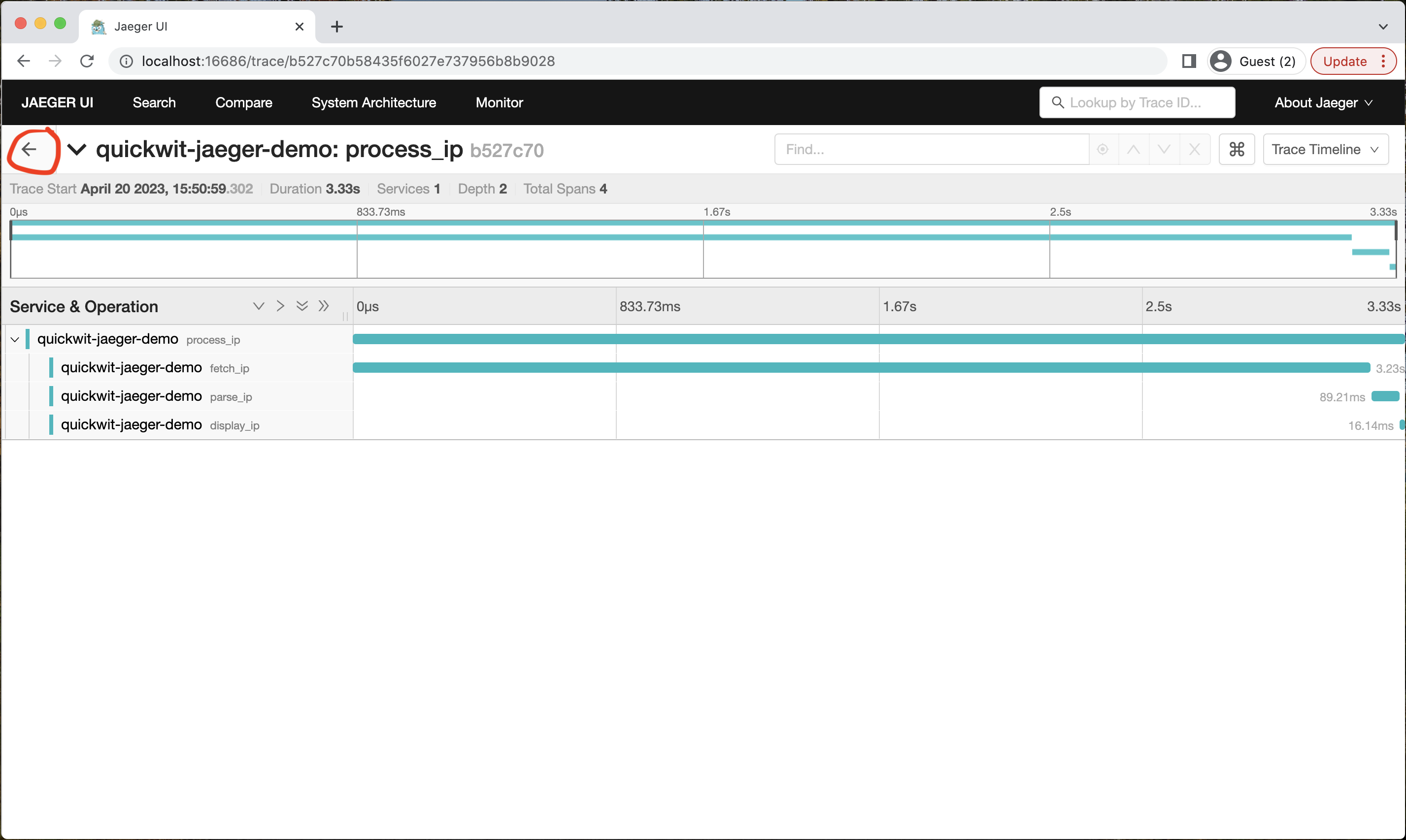Click the address bar URL
The image size is (1406, 840).
pos(348,61)
